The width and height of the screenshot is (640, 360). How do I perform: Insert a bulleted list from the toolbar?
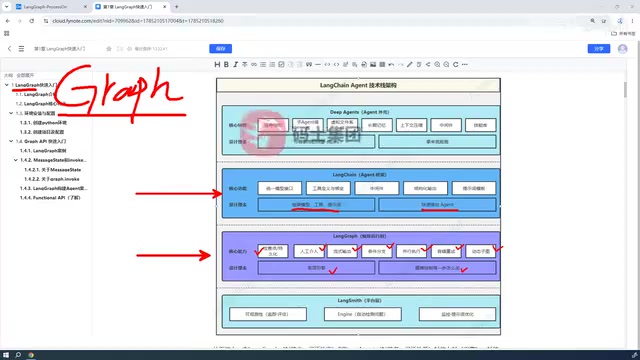coord(263,64)
